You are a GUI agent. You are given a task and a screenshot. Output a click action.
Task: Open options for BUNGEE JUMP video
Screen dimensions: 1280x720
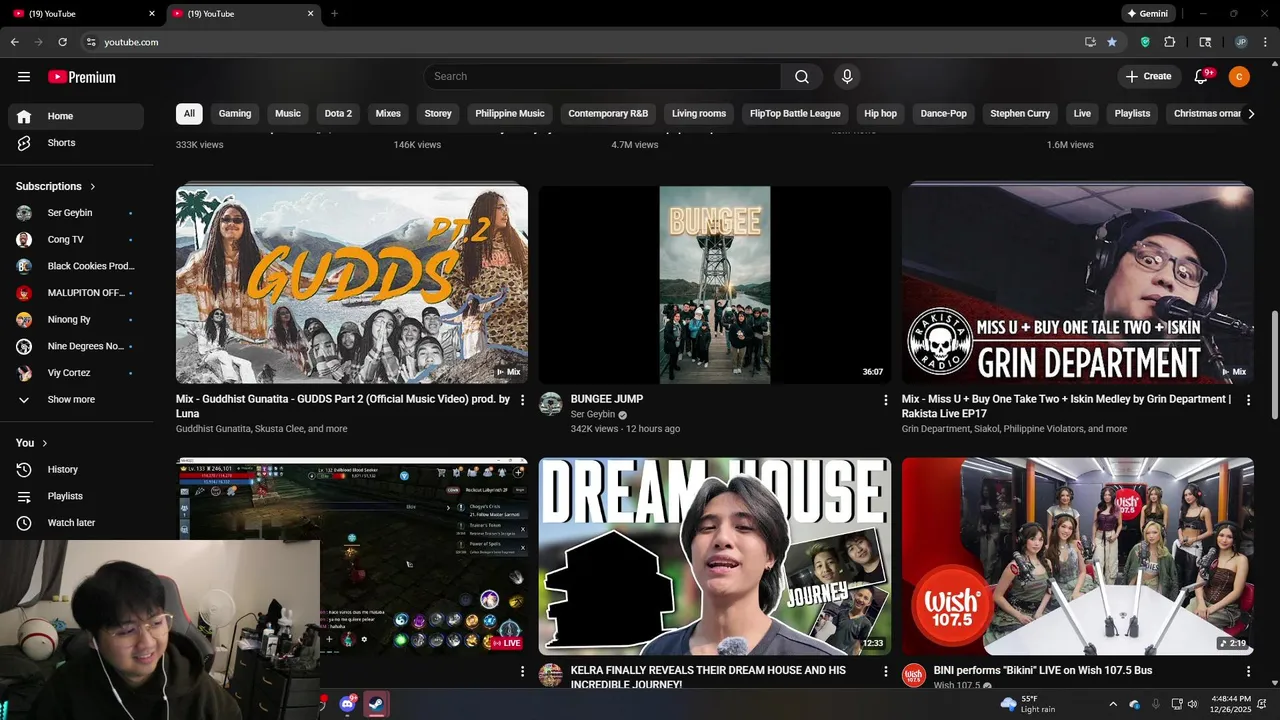(x=885, y=400)
